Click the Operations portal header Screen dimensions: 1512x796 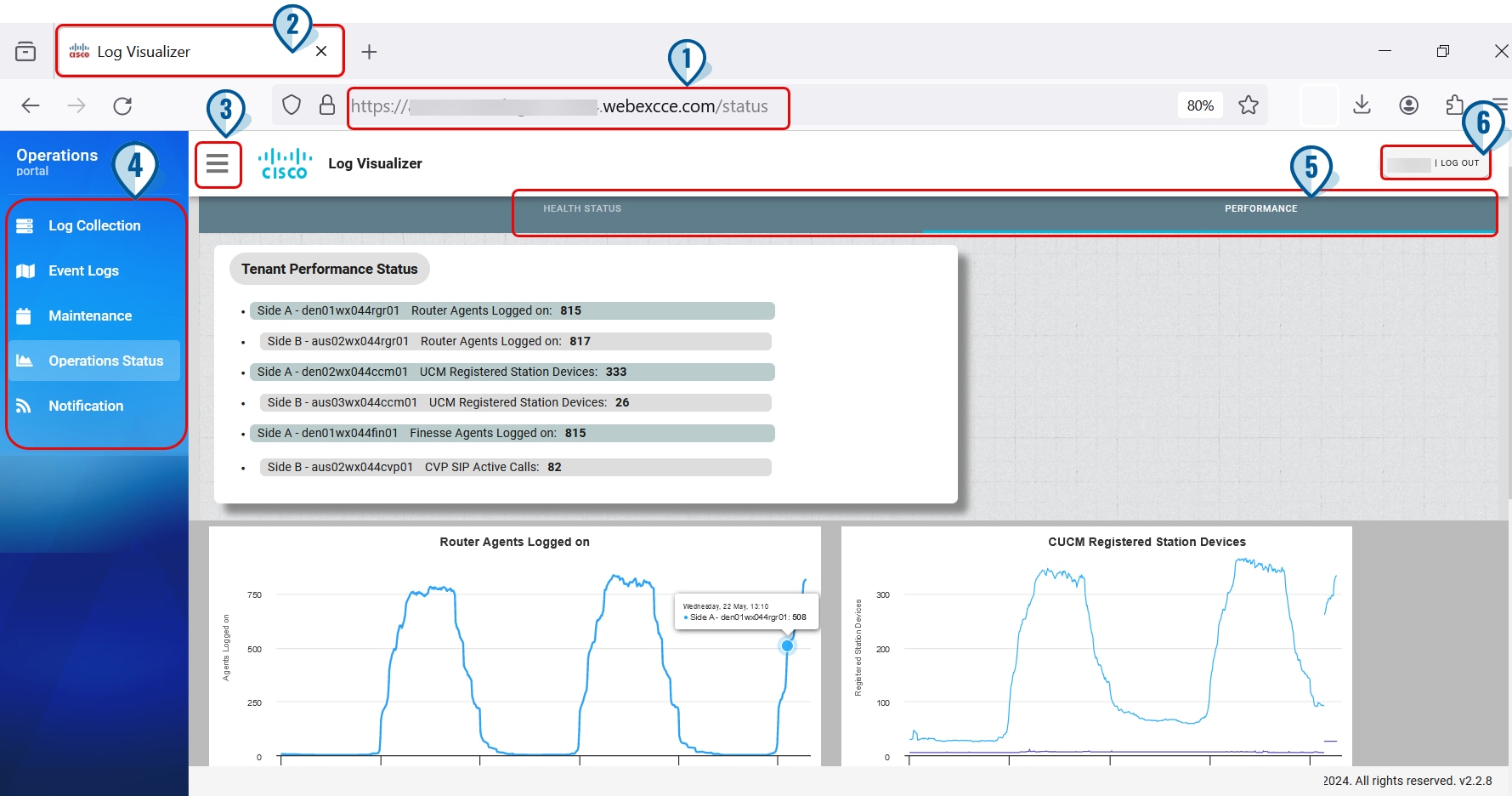click(x=57, y=161)
